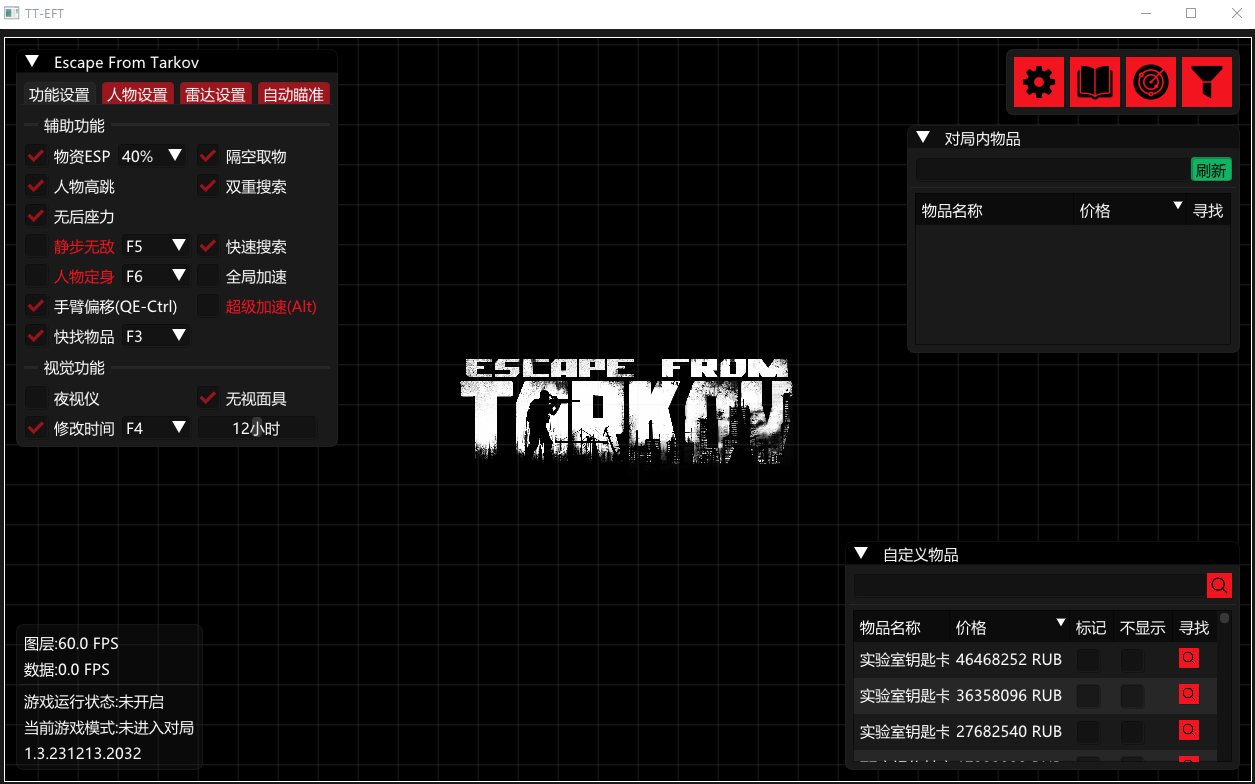Check 标记 box in the 27682540 RUB row
The width and height of the screenshot is (1255, 784).
point(1088,731)
